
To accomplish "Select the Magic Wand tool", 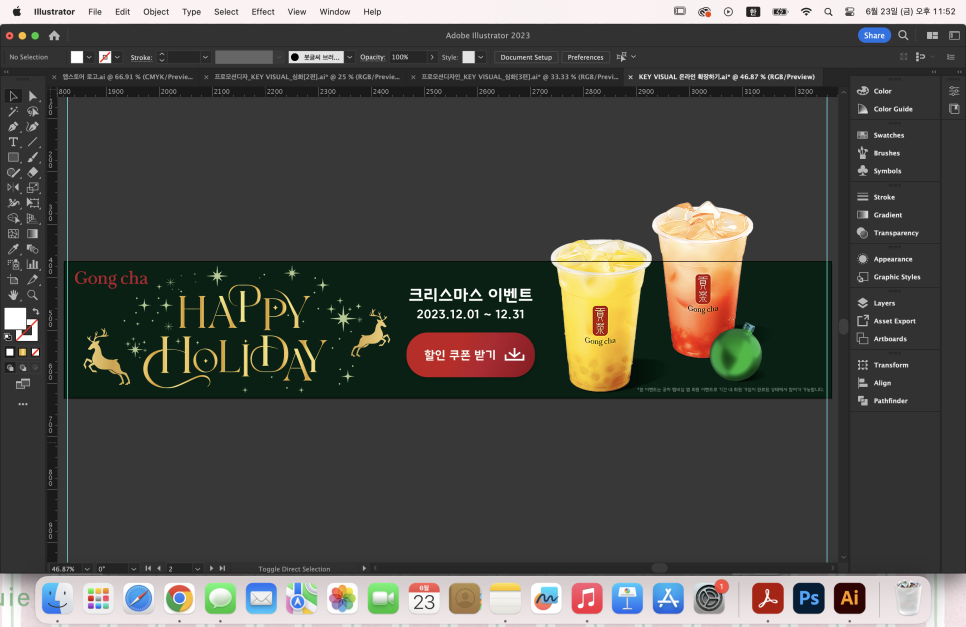I will point(13,111).
